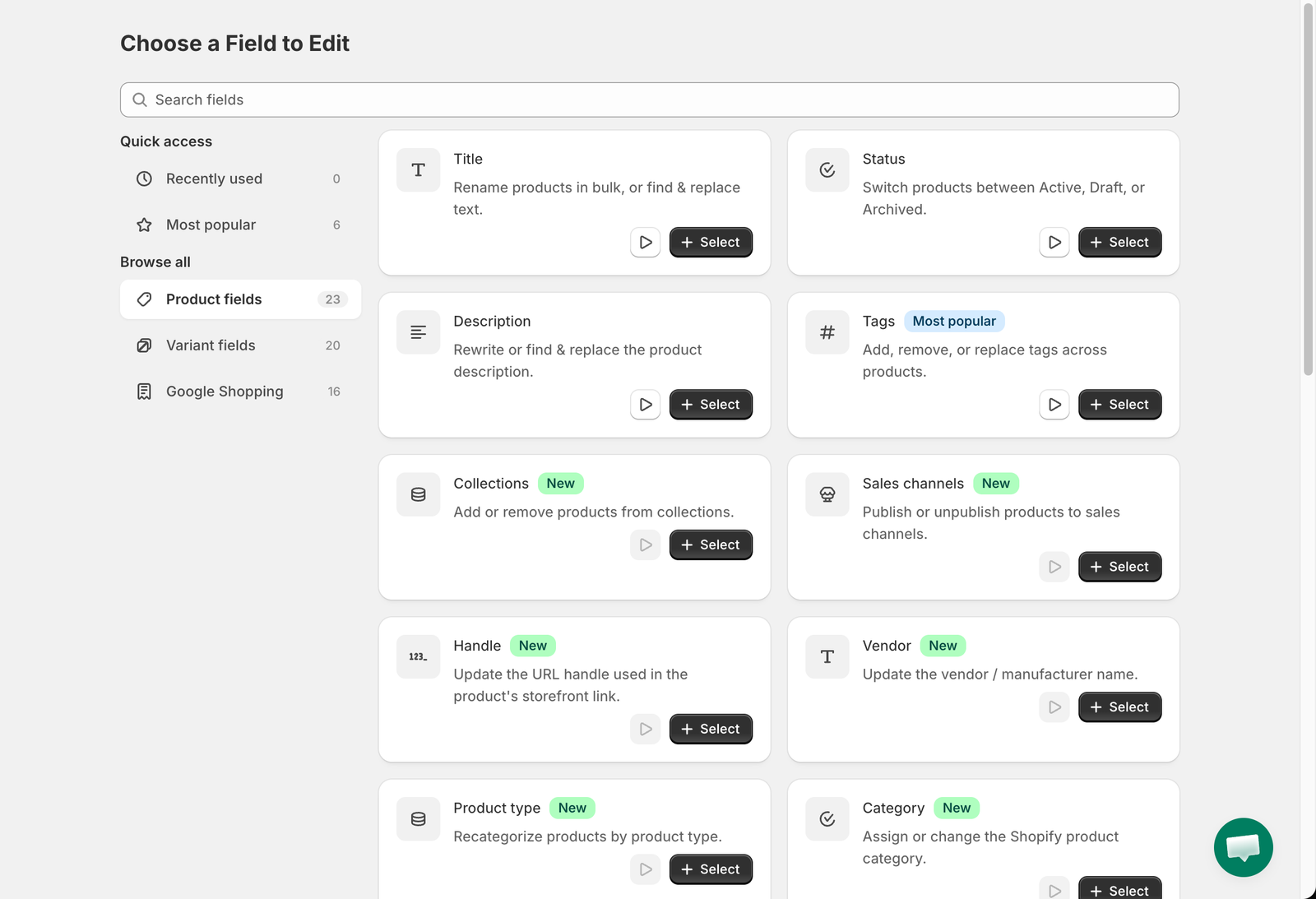This screenshot has width=1316, height=899.
Task: Click the Search fields input box
Action: [x=650, y=100]
